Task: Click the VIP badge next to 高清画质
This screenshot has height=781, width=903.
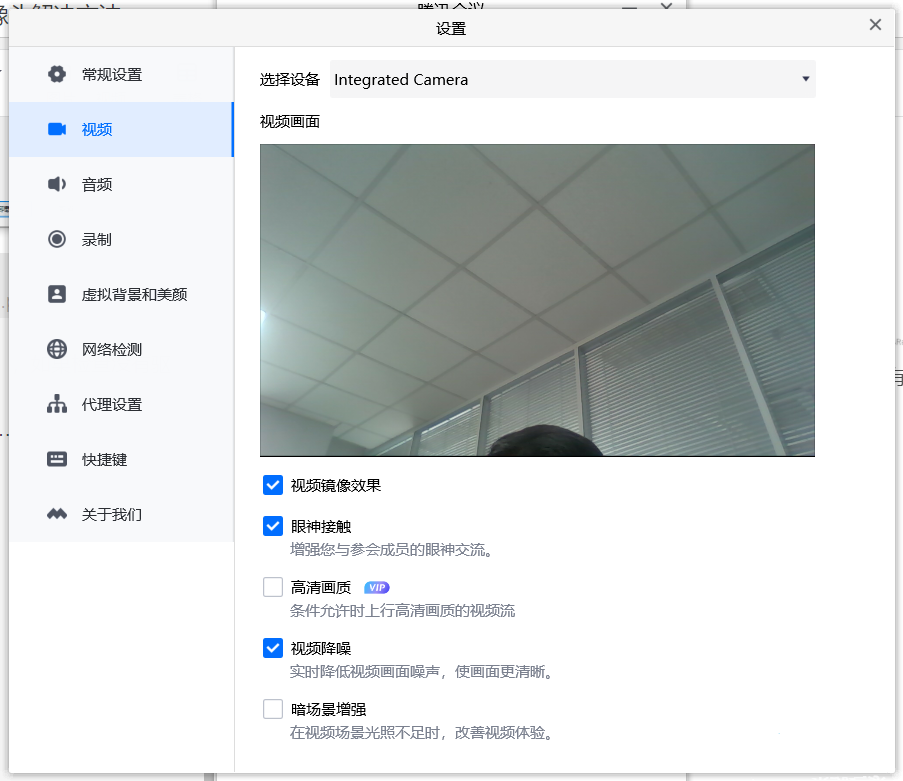Action: 377,587
